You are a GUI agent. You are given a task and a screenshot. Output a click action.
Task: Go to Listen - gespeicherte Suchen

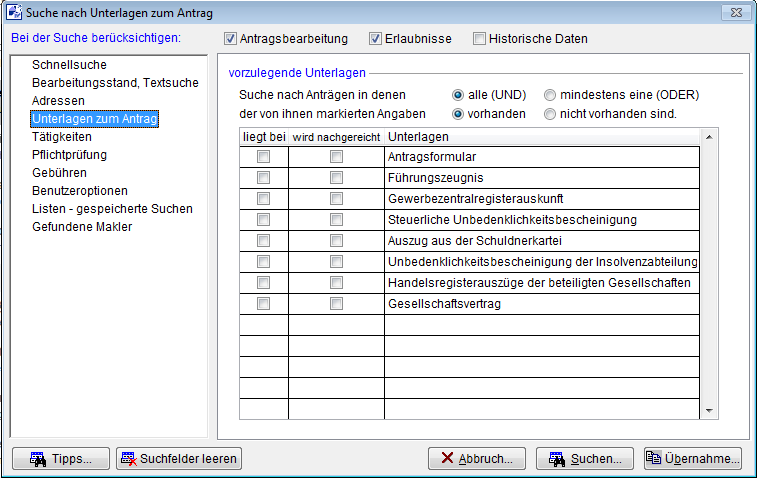pyautogui.click(x=112, y=209)
